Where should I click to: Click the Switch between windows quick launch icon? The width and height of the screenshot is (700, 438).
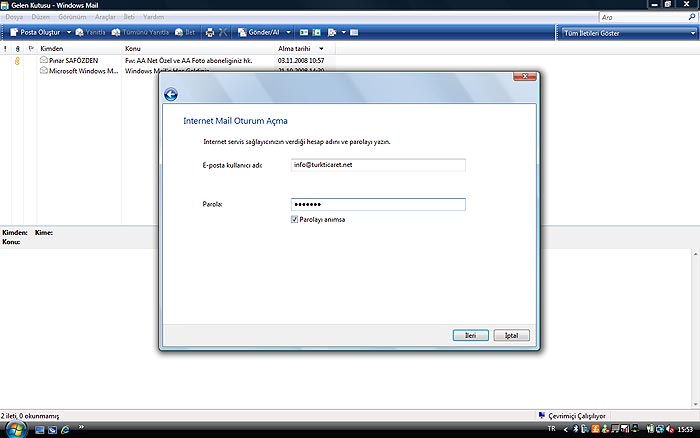pyautogui.click(x=53, y=430)
